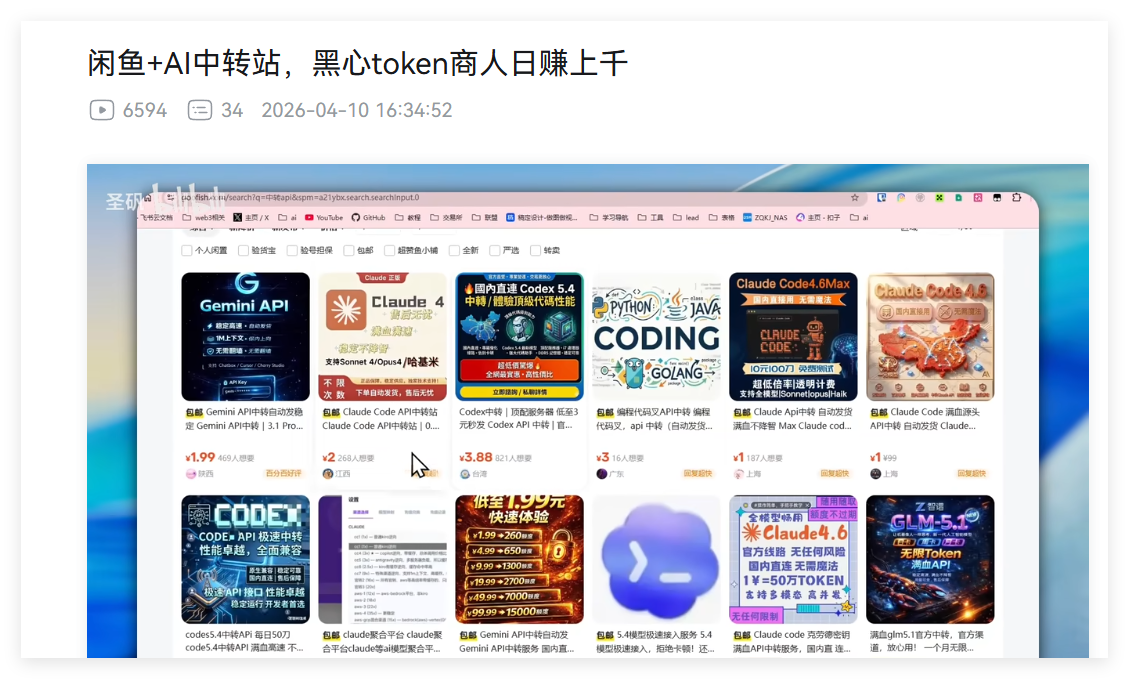Click the 469人想要 text
Image resolution: width=1129 pixels, height=679 pixels.
tap(236, 458)
